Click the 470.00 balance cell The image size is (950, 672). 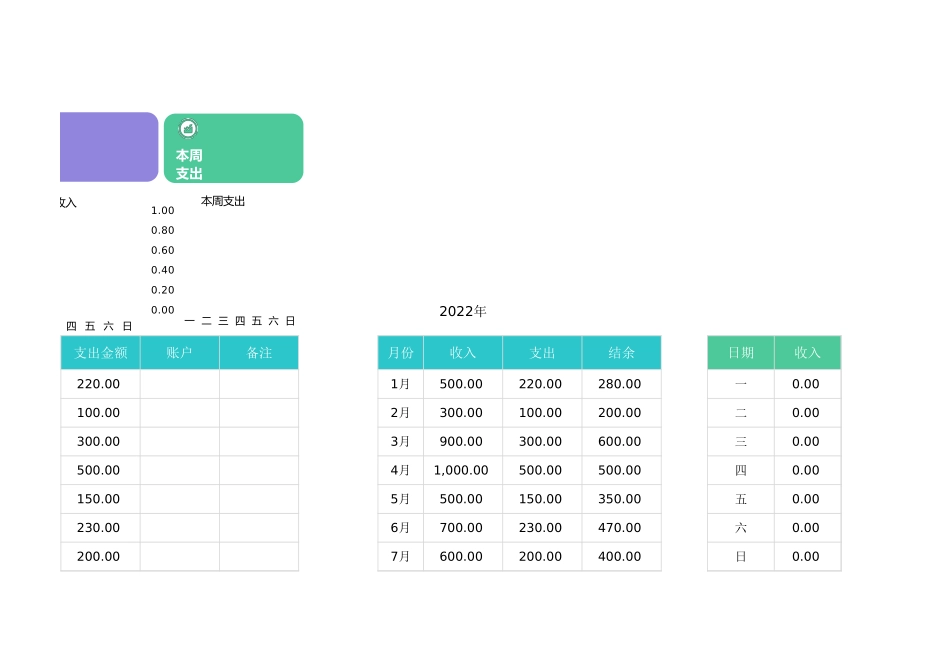click(620, 528)
